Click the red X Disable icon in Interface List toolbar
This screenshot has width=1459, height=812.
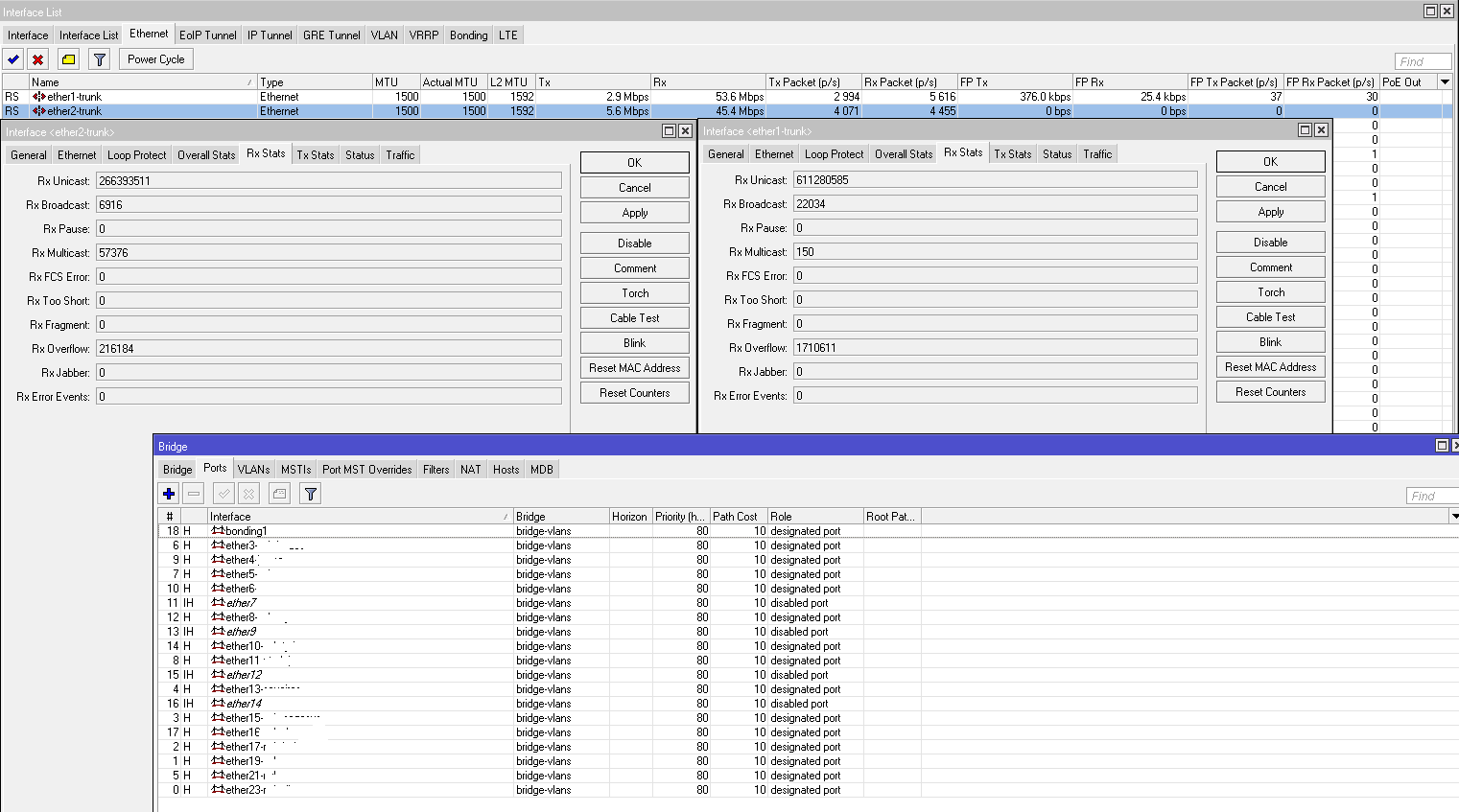coord(38,59)
